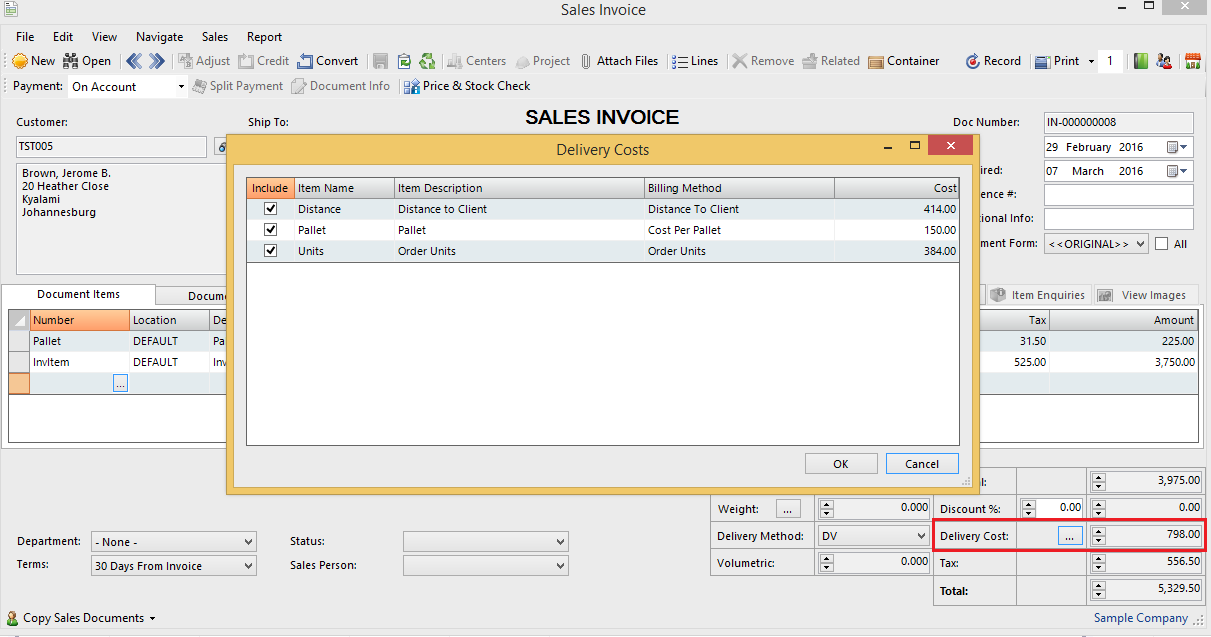Click the Delivery Cost ellipsis button
Image resolution: width=1211 pixels, height=637 pixels.
tap(1069, 537)
